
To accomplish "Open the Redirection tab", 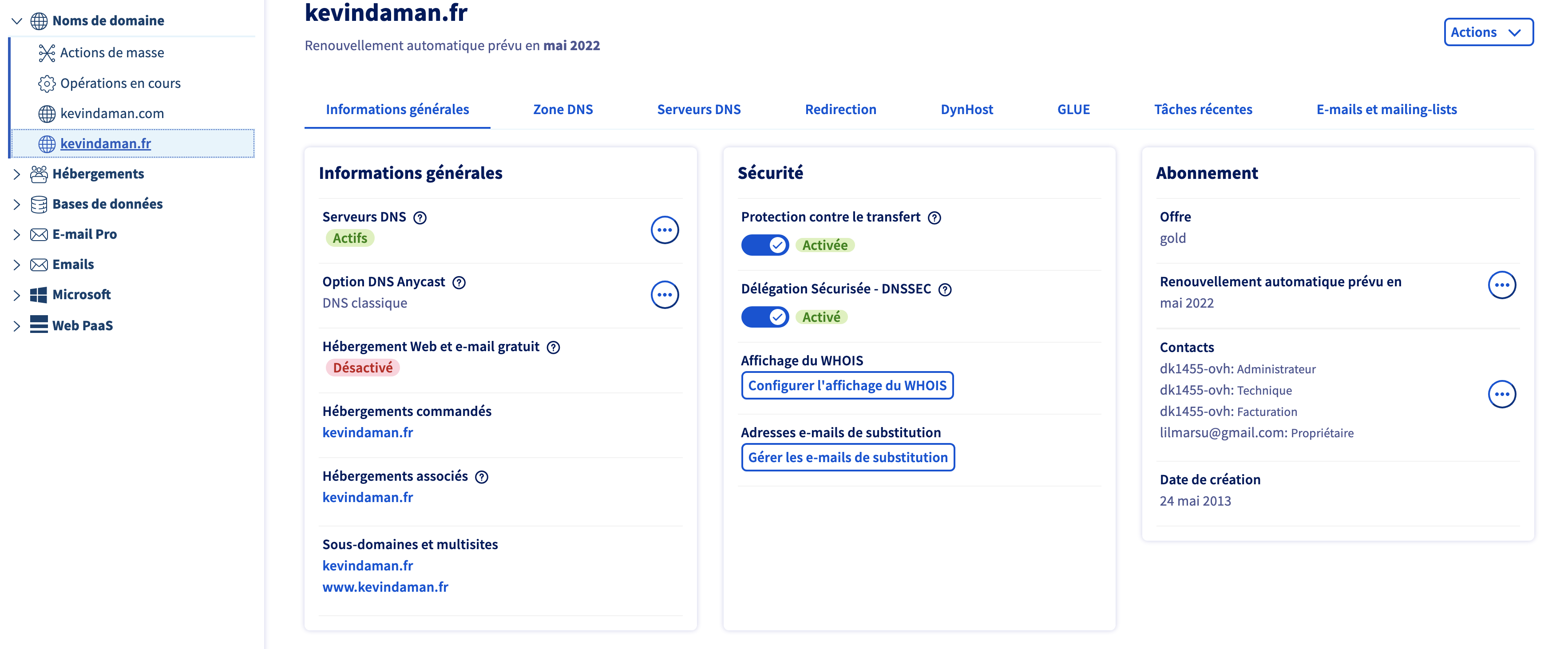I will (840, 110).
